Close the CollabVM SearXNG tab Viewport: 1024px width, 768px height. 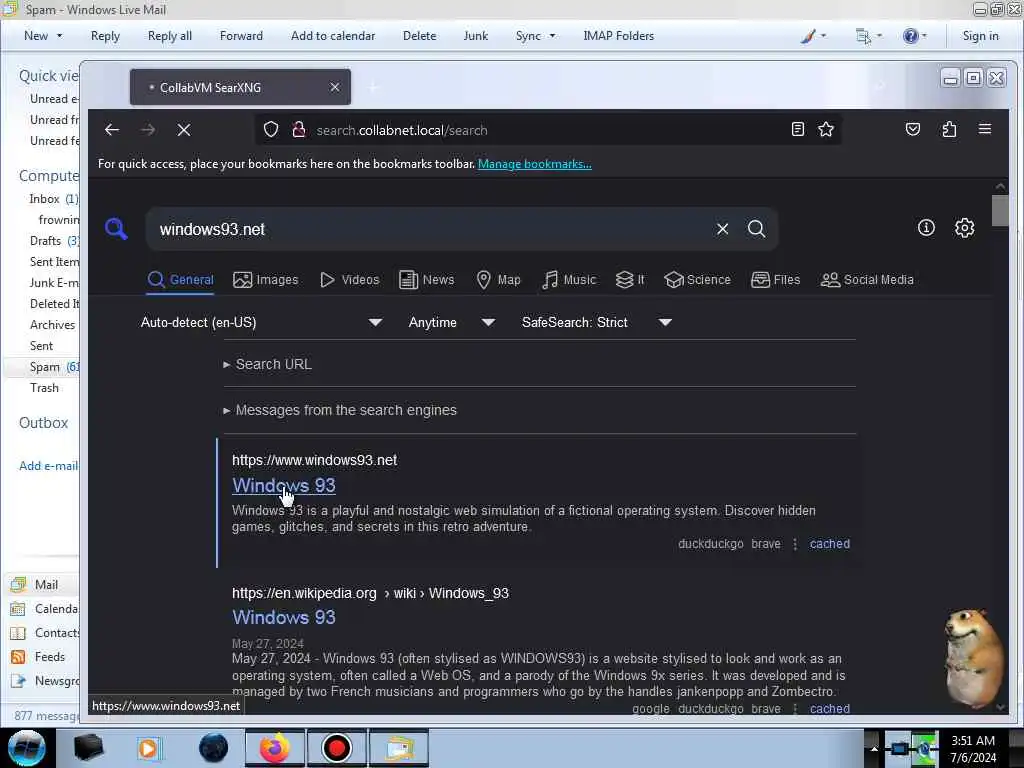click(335, 87)
